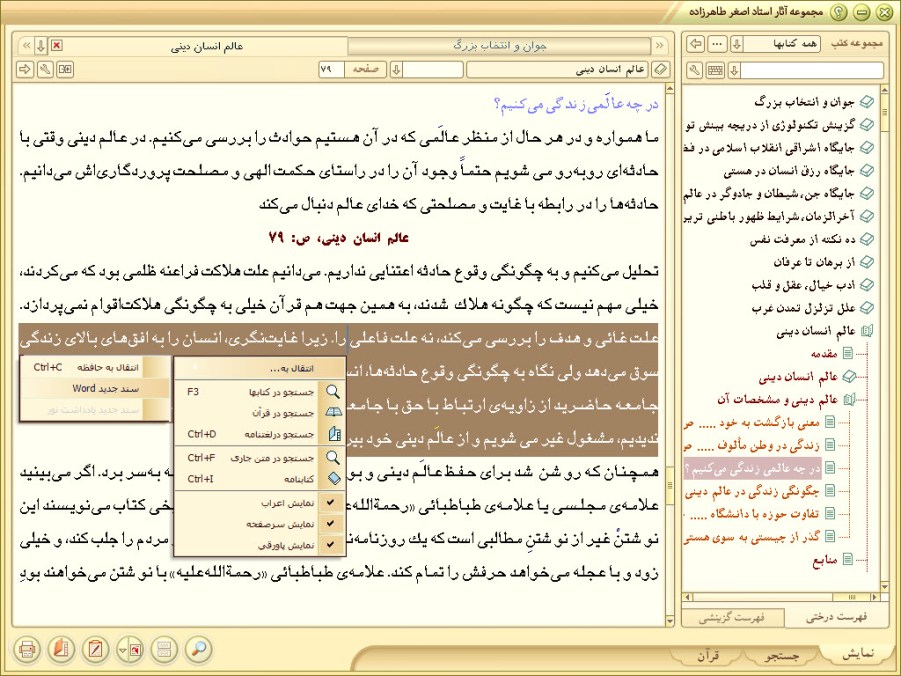This screenshot has height=676, width=901.
Task: Open book از برهان تا عرفان
Action: coord(814,263)
